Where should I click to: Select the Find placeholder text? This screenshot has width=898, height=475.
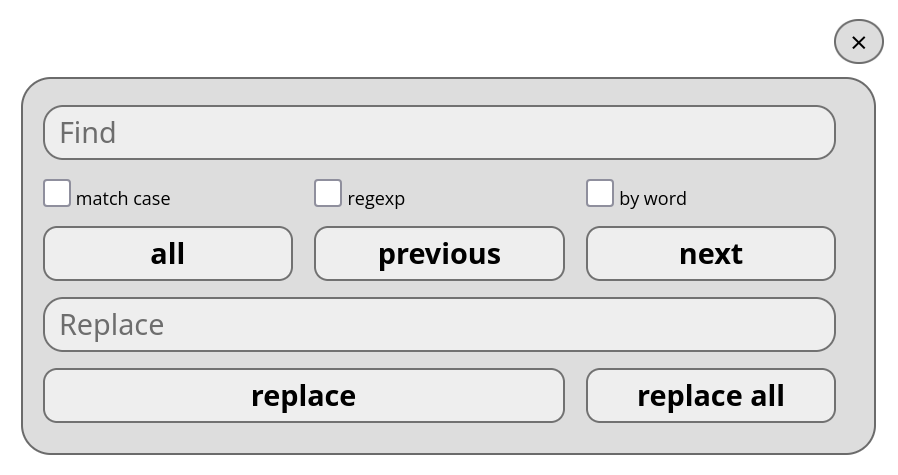[x=88, y=133]
